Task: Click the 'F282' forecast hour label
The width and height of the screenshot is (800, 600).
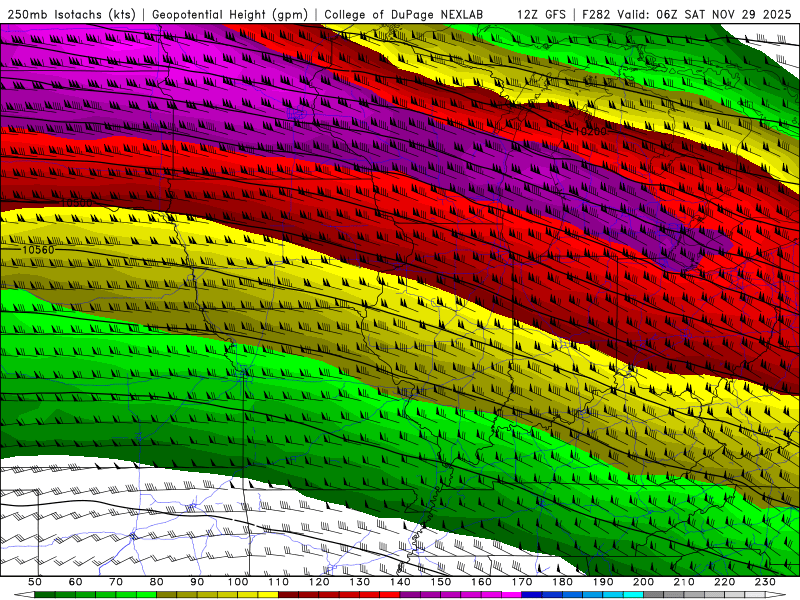Action: point(597,14)
